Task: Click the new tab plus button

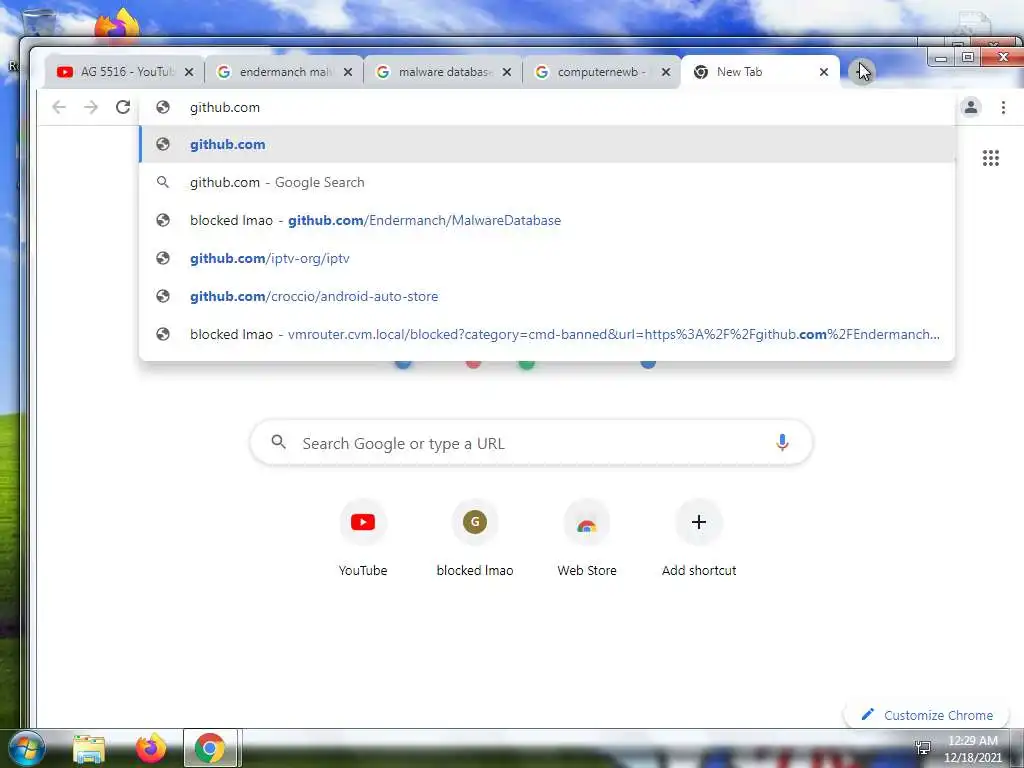Action: 862,72
